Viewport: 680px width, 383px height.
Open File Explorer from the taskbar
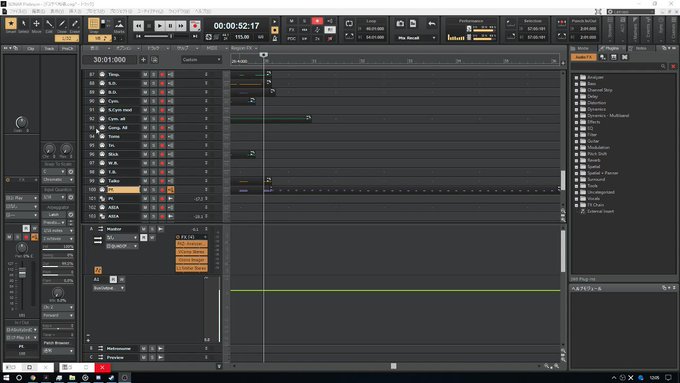[72, 378]
